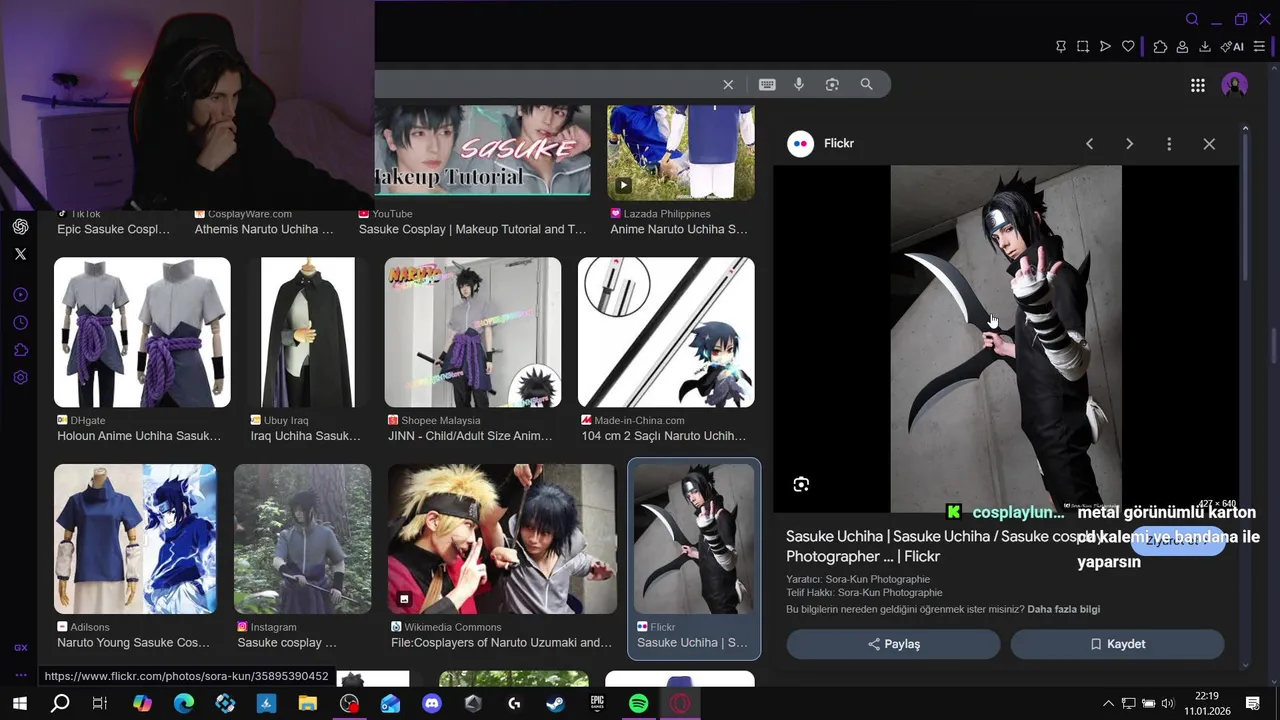1280x720 pixels.
Task: Open the sidebar music player icon
Action: point(20,295)
